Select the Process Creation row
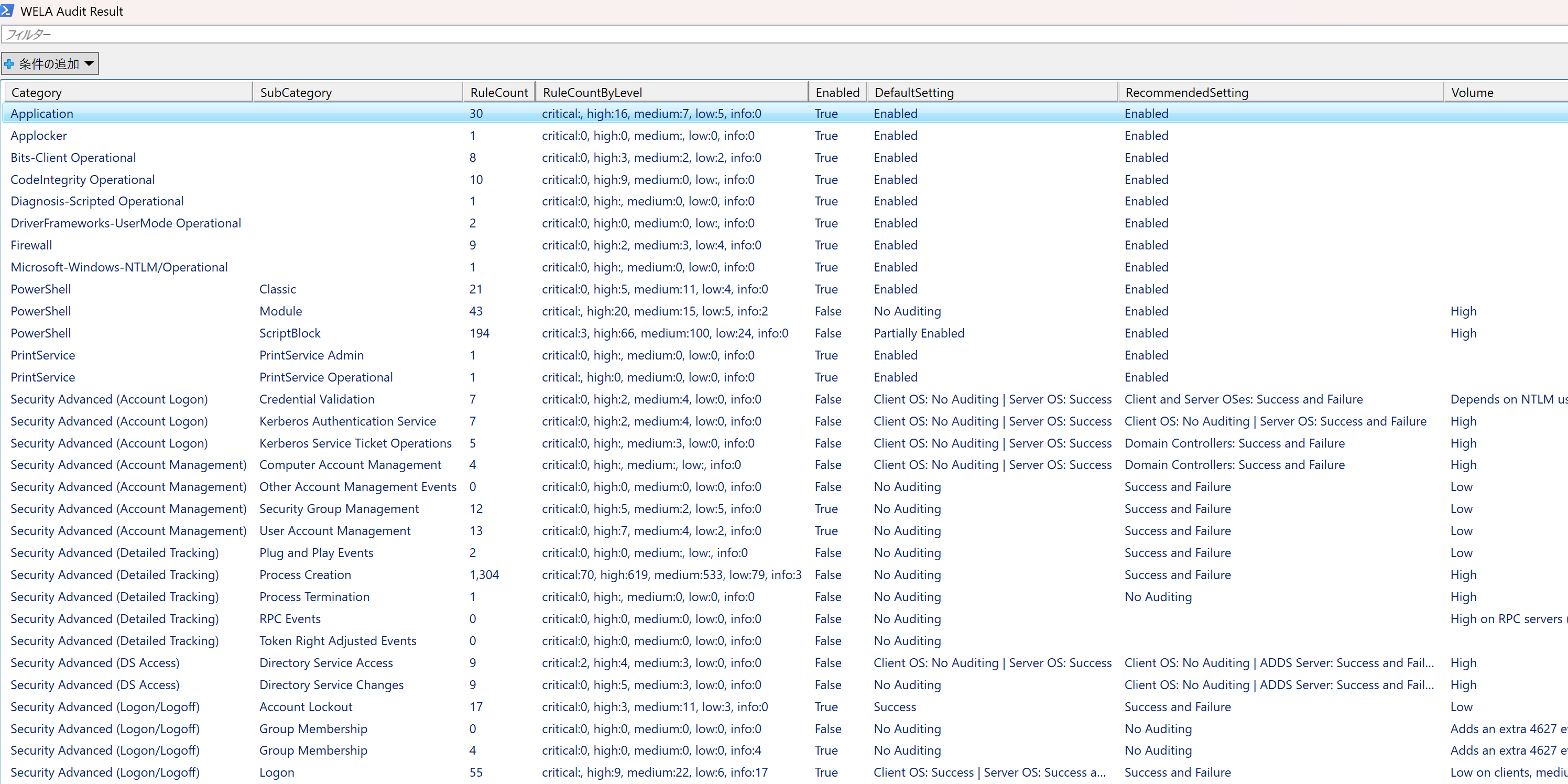 pos(305,574)
